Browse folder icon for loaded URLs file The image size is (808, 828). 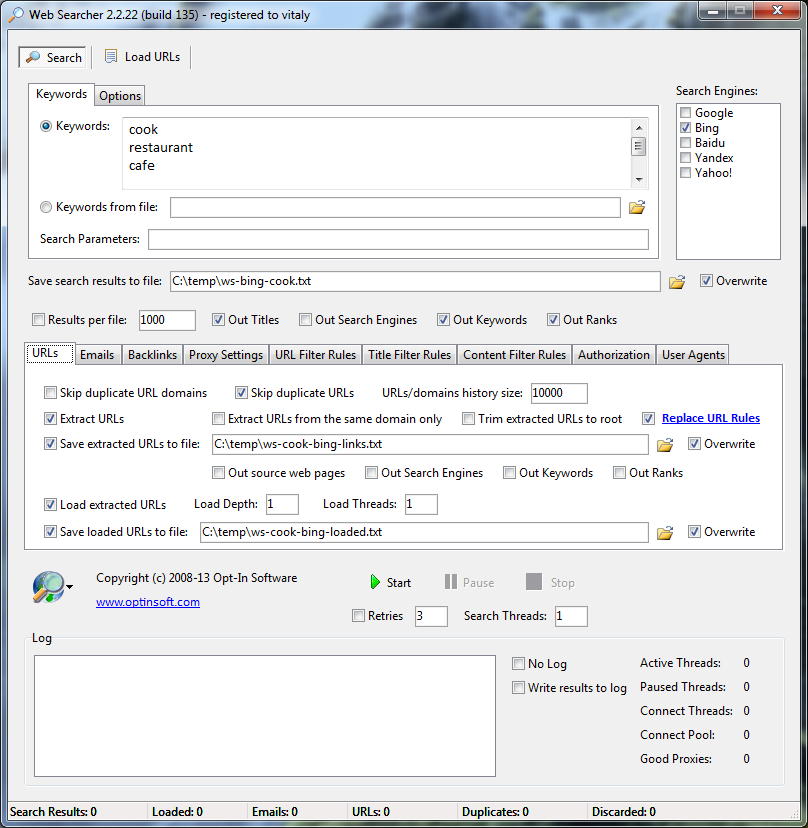tap(665, 533)
